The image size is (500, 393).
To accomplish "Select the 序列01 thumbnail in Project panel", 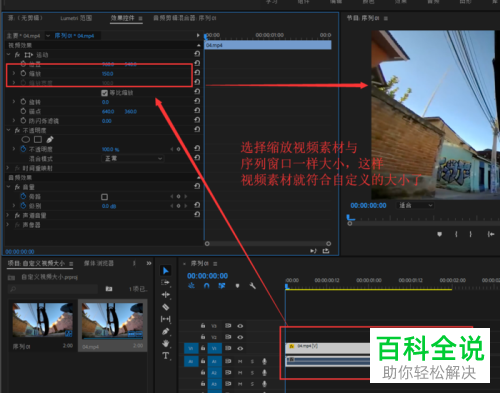I will click(42, 320).
